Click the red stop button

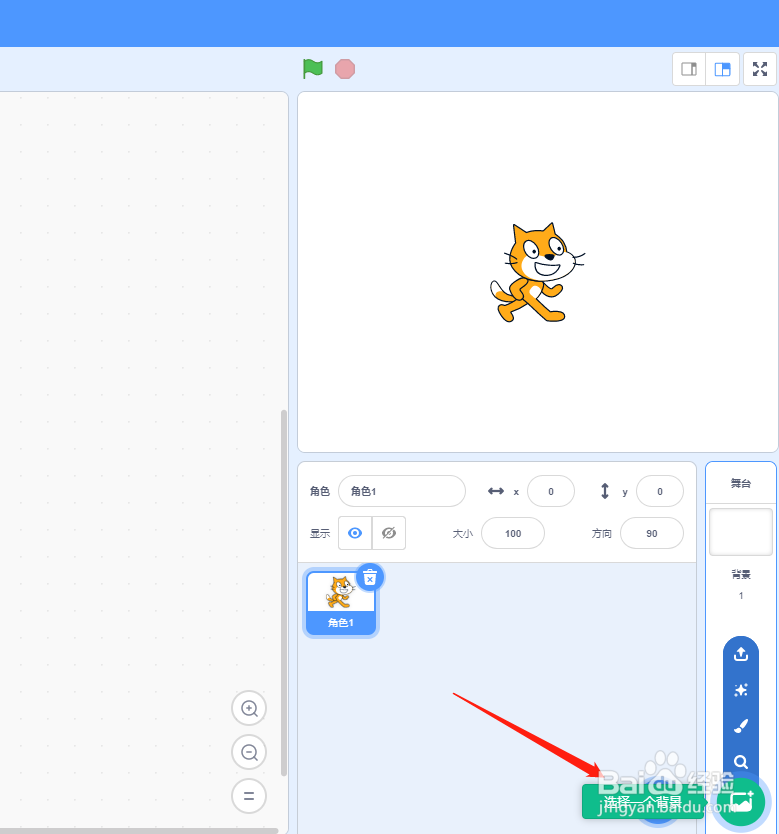[345, 69]
